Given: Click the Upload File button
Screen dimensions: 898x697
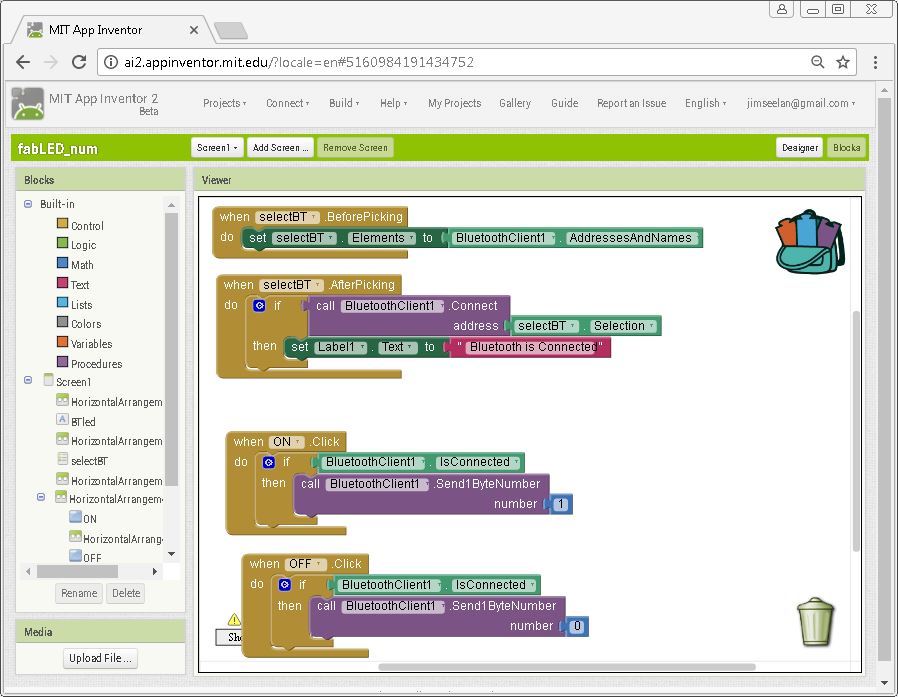Looking at the screenshot, I should click(100, 658).
